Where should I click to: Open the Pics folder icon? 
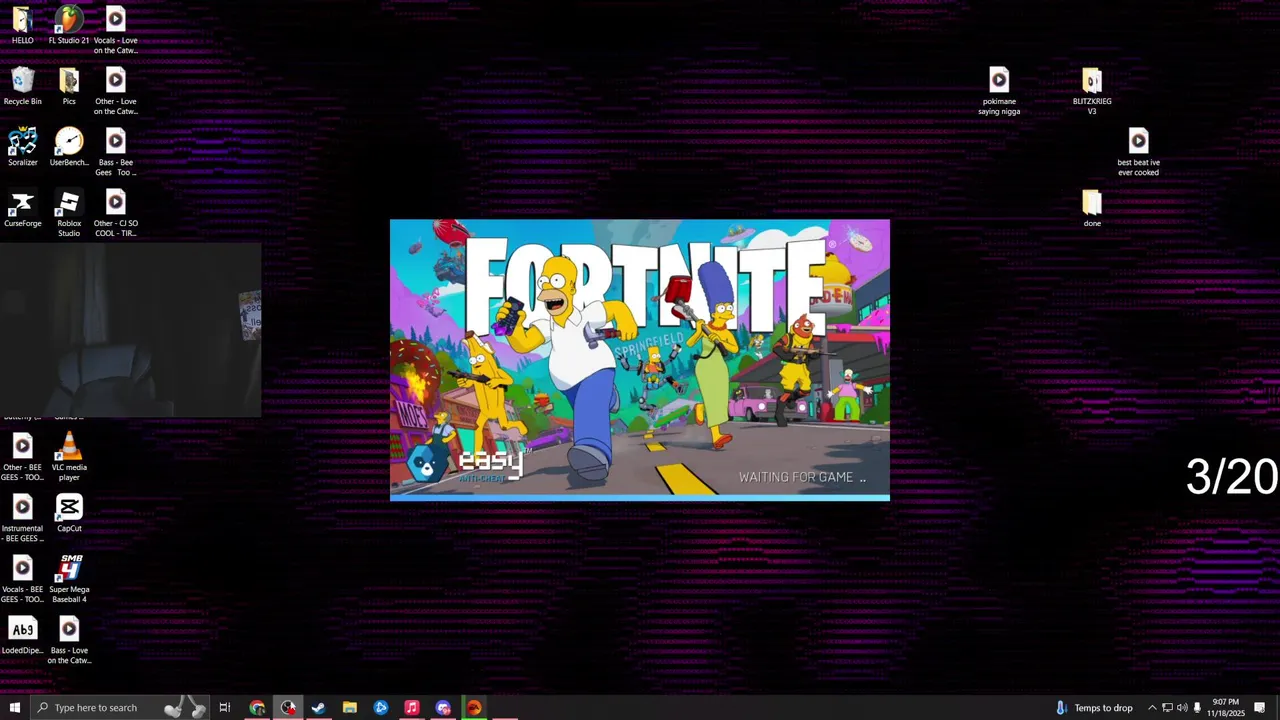pos(69,88)
